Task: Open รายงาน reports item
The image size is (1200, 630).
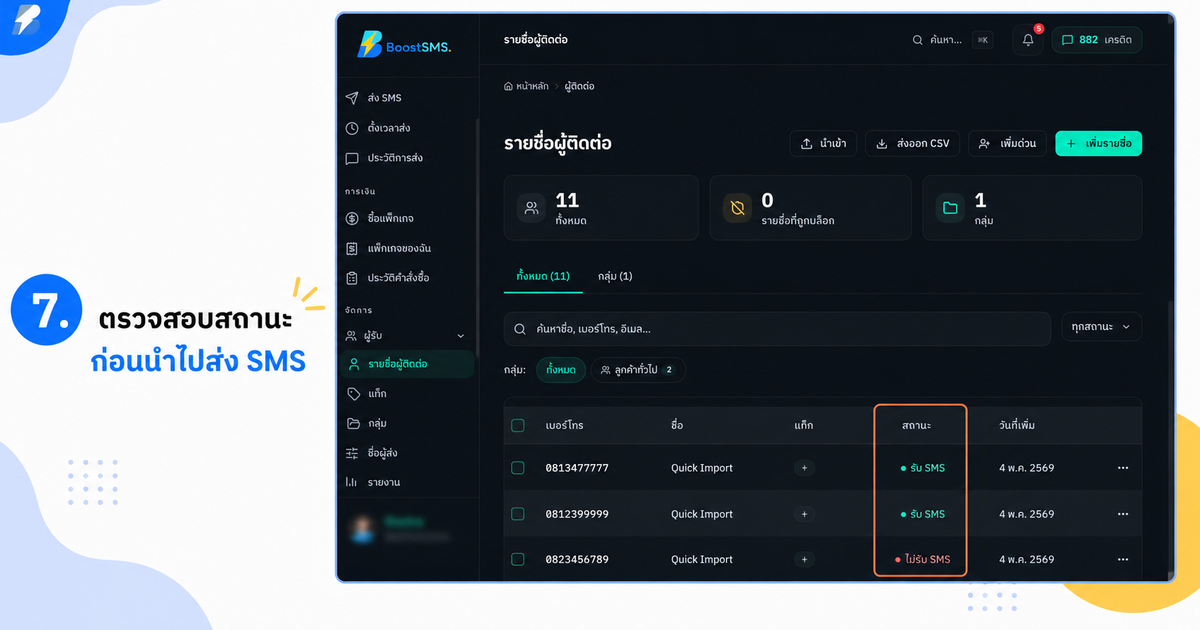Action: (x=373, y=482)
